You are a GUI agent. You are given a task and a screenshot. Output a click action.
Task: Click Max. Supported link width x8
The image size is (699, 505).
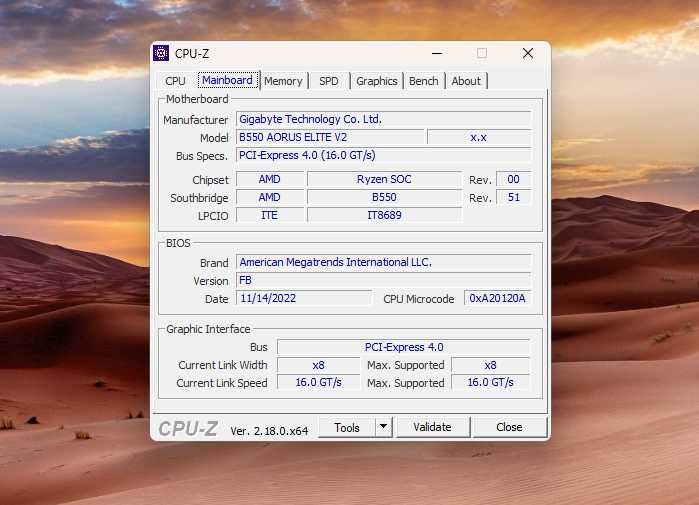click(490, 365)
